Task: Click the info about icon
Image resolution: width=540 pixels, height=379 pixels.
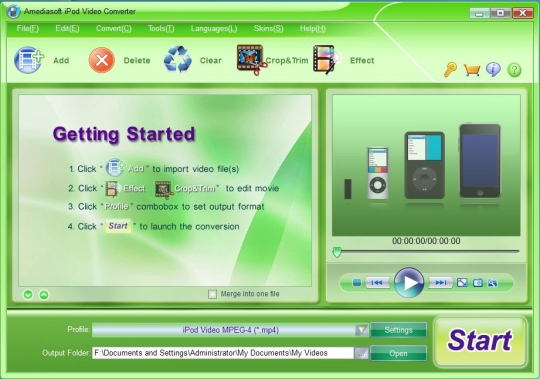Action: [493, 70]
